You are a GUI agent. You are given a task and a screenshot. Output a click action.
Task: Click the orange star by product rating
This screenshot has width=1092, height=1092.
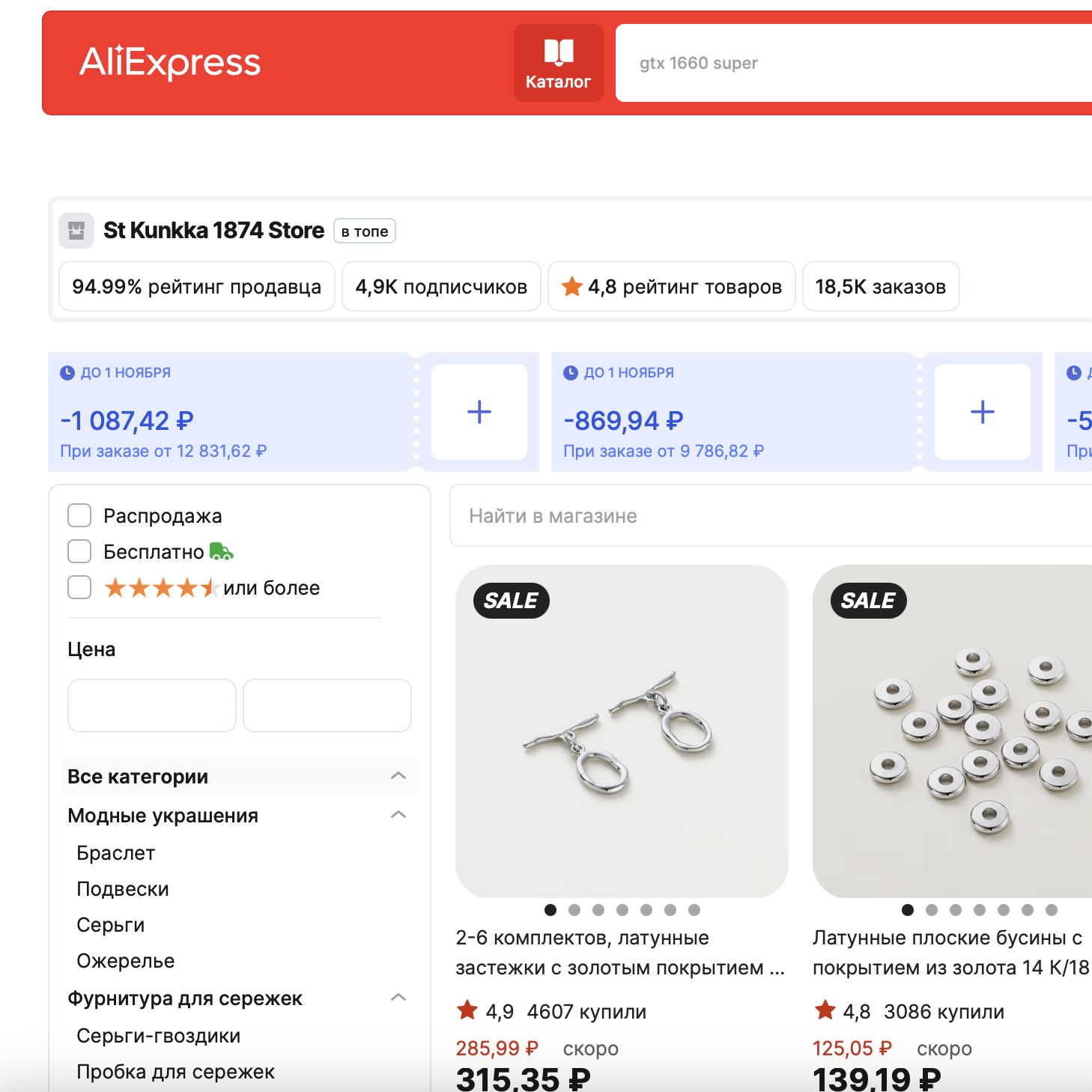coord(572,286)
